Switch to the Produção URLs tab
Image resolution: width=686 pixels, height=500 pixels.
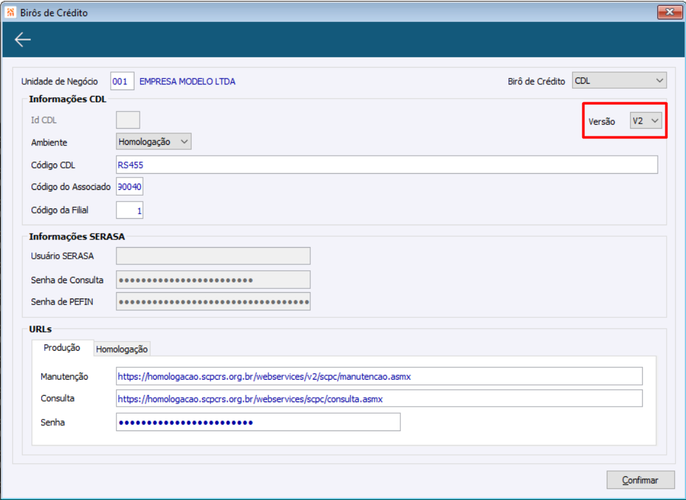click(x=62, y=348)
